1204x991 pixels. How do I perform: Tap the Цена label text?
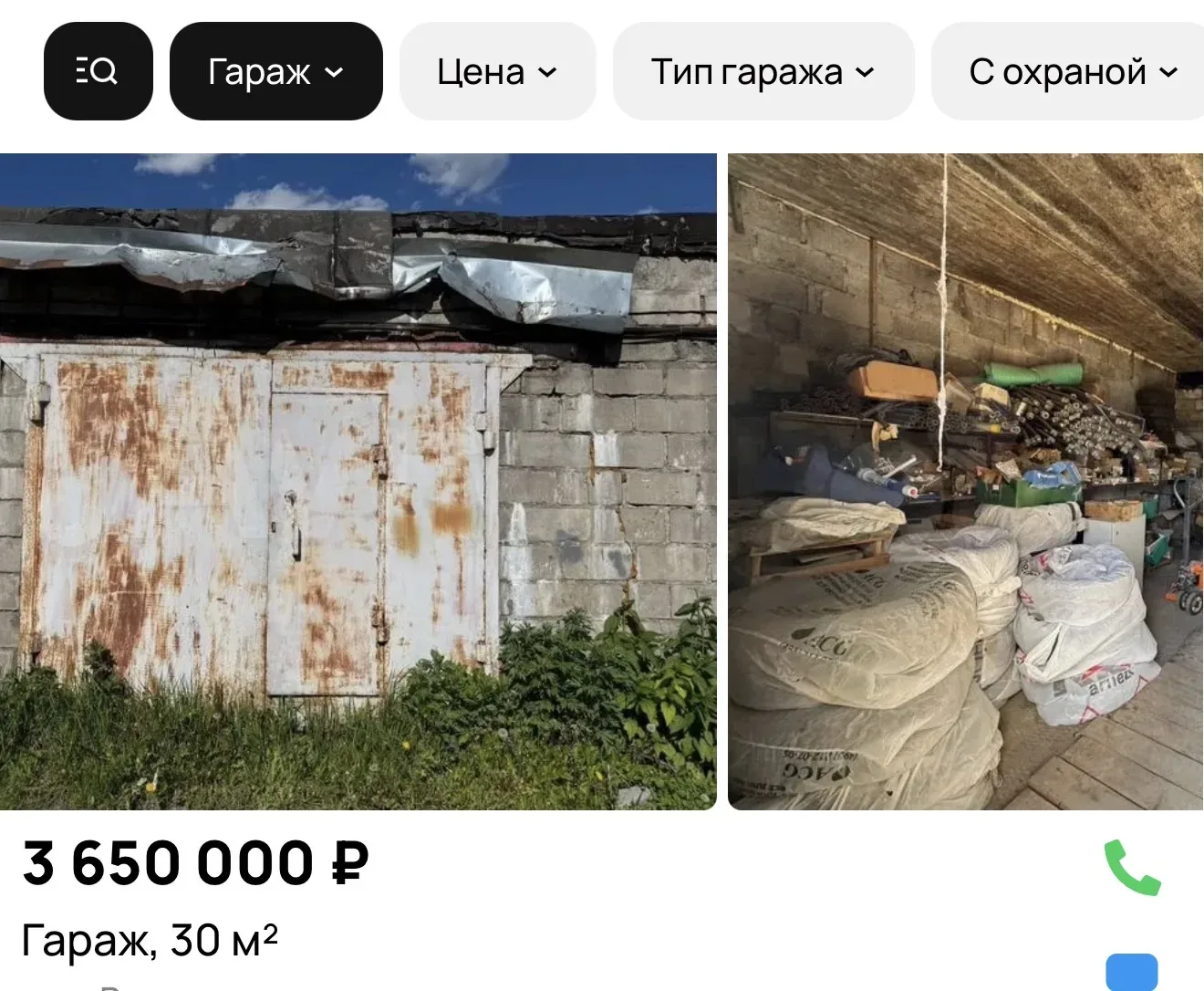click(x=481, y=72)
